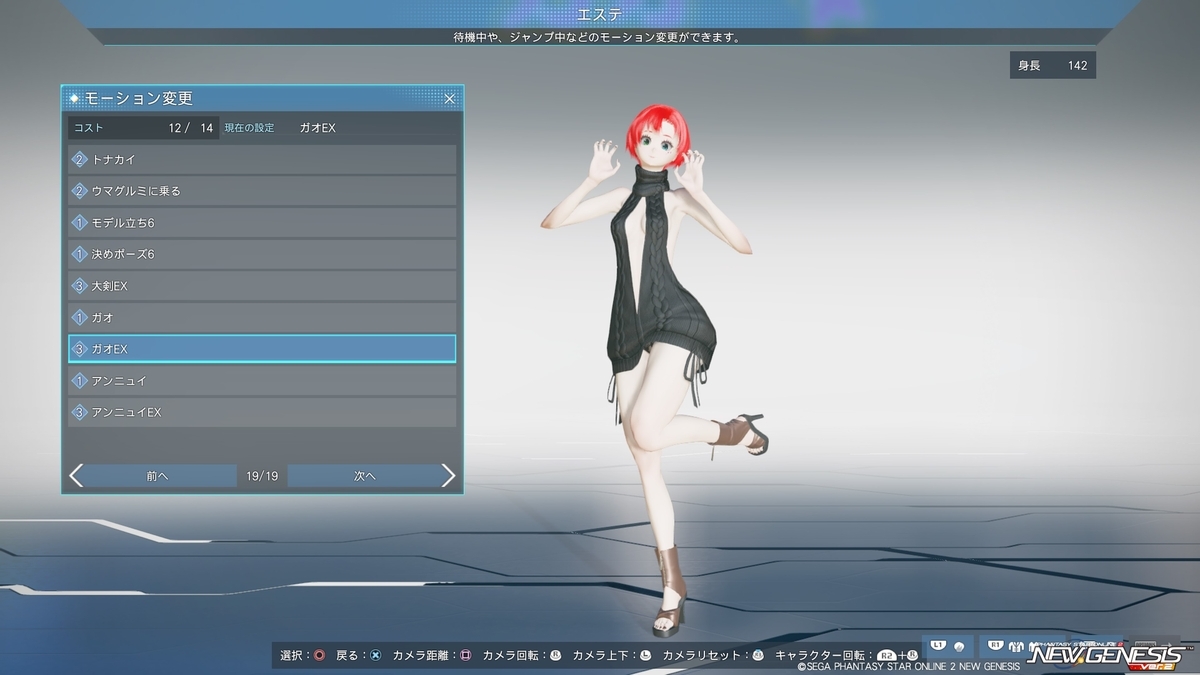The width and height of the screenshot is (1200, 675).
Task: Click the cost 3 diamond icon beside ガオEX
Action: point(80,349)
